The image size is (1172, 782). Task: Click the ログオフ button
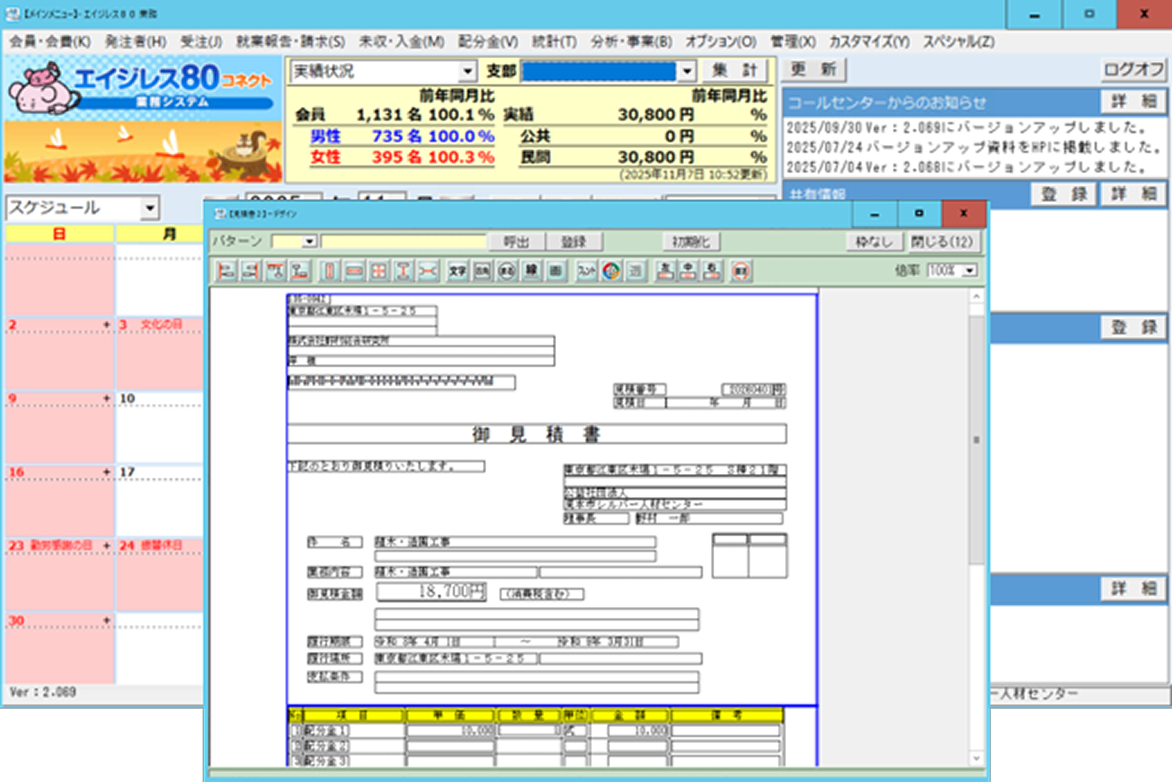tap(1134, 70)
